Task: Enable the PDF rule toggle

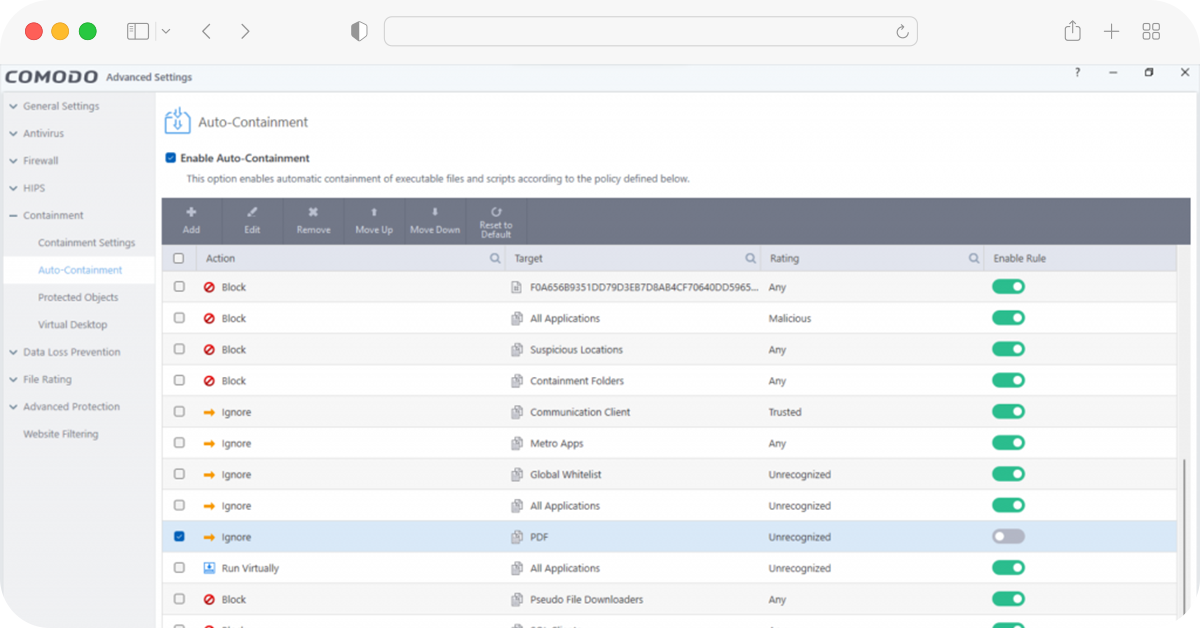Action: (x=1008, y=537)
